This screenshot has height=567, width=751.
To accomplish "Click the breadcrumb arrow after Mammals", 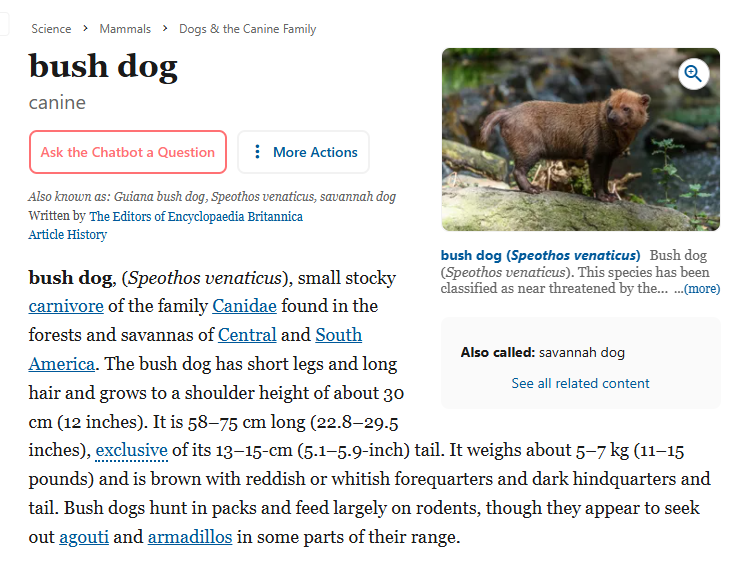I will pyautogui.click(x=165, y=29).
